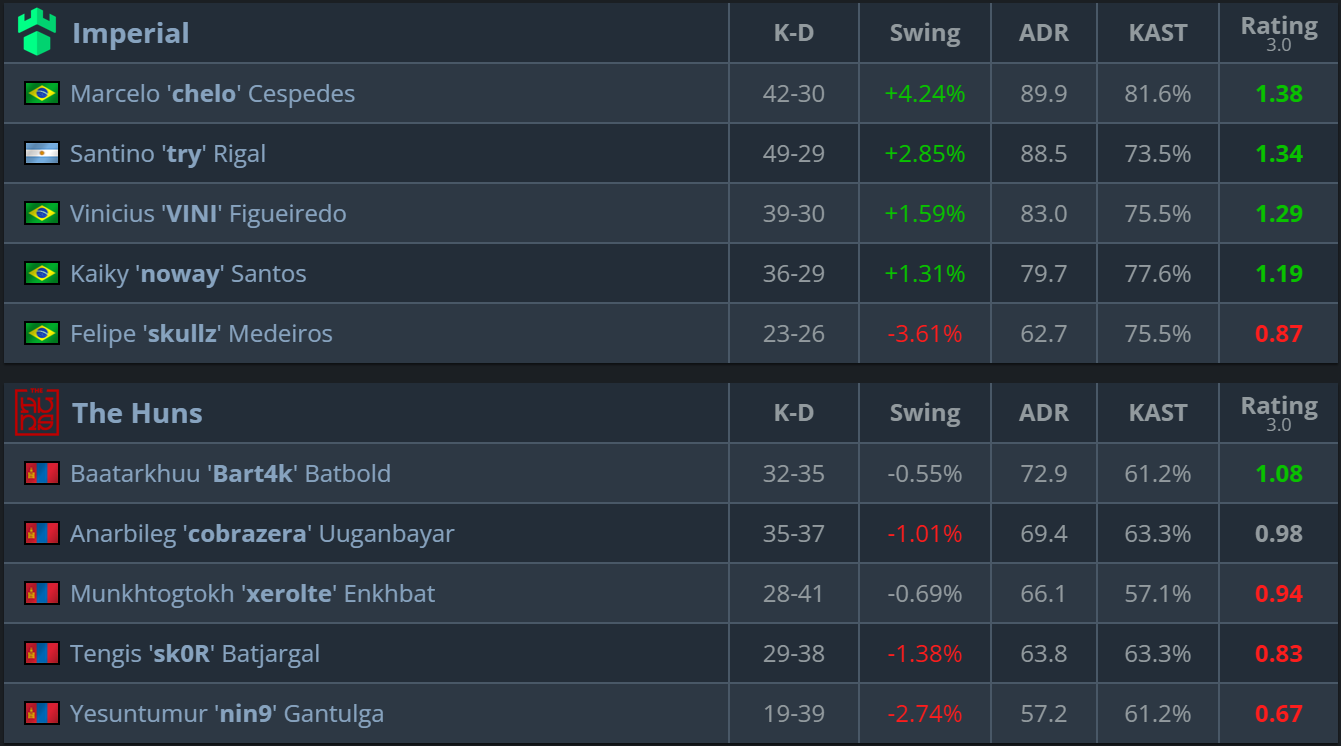The height and width of the screenshot is (746, 1341).
Task: Open Santino 'try' Rigal player profile
Action: [x=168, y=154]
